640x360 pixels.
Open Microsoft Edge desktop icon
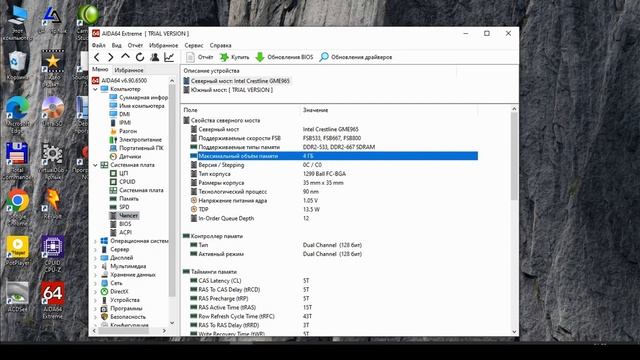click(x=18, y=115)
